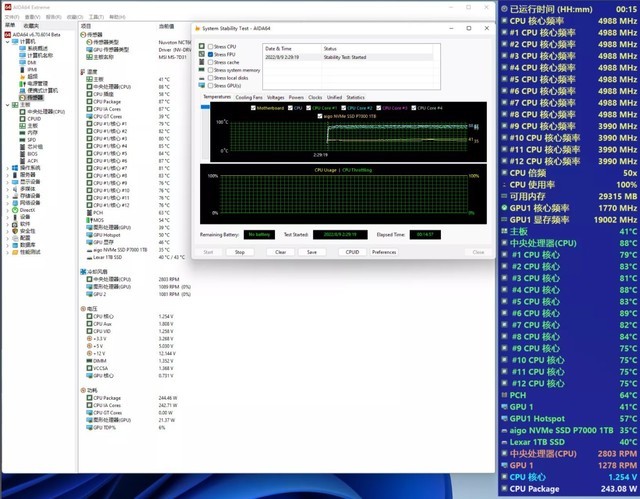The image size is (640, 499).
Task: Switch to the Cooling Fans tab
Action: click(x=249, y=98)
